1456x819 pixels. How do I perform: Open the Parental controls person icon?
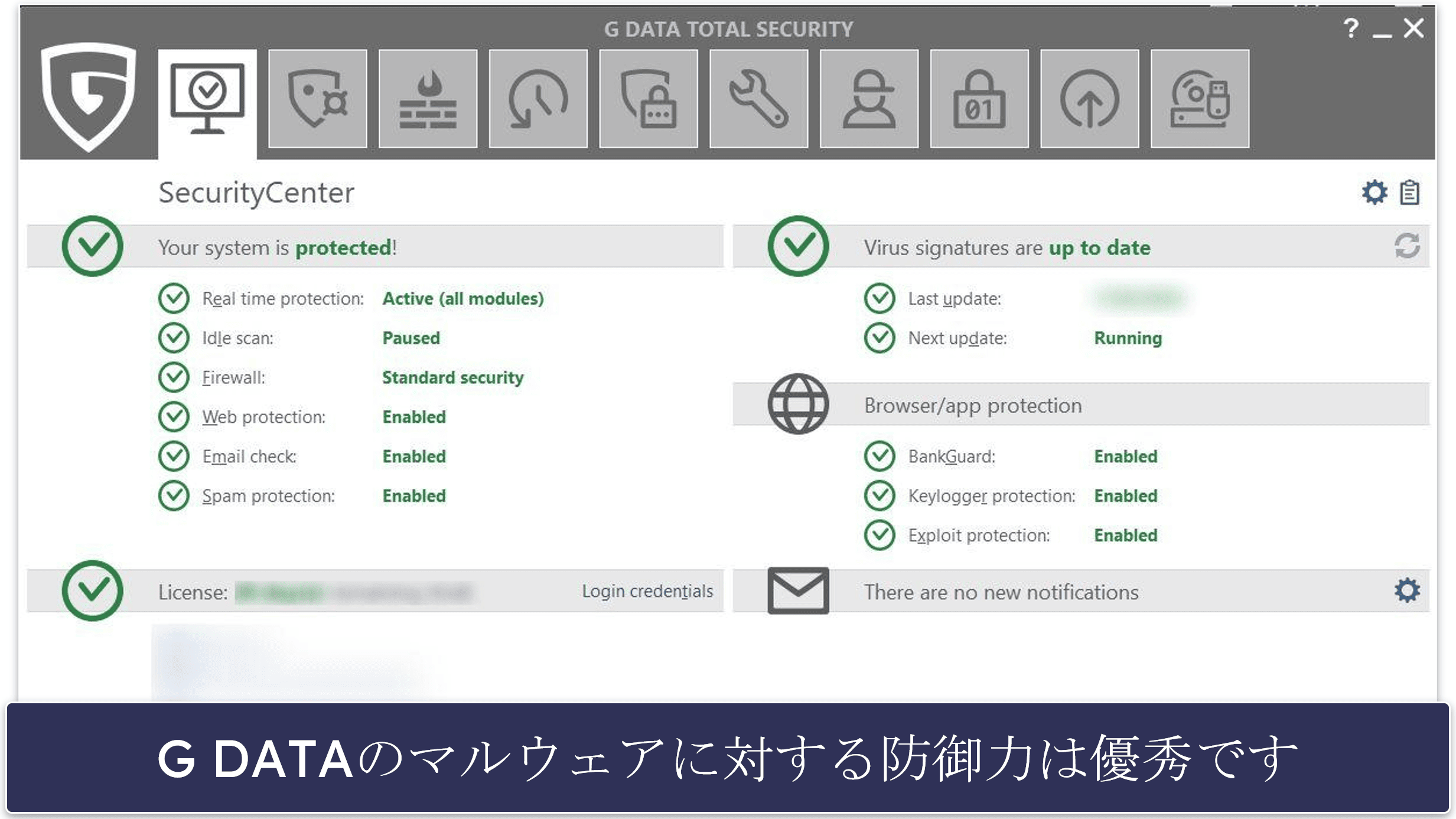tap(869, 99)
